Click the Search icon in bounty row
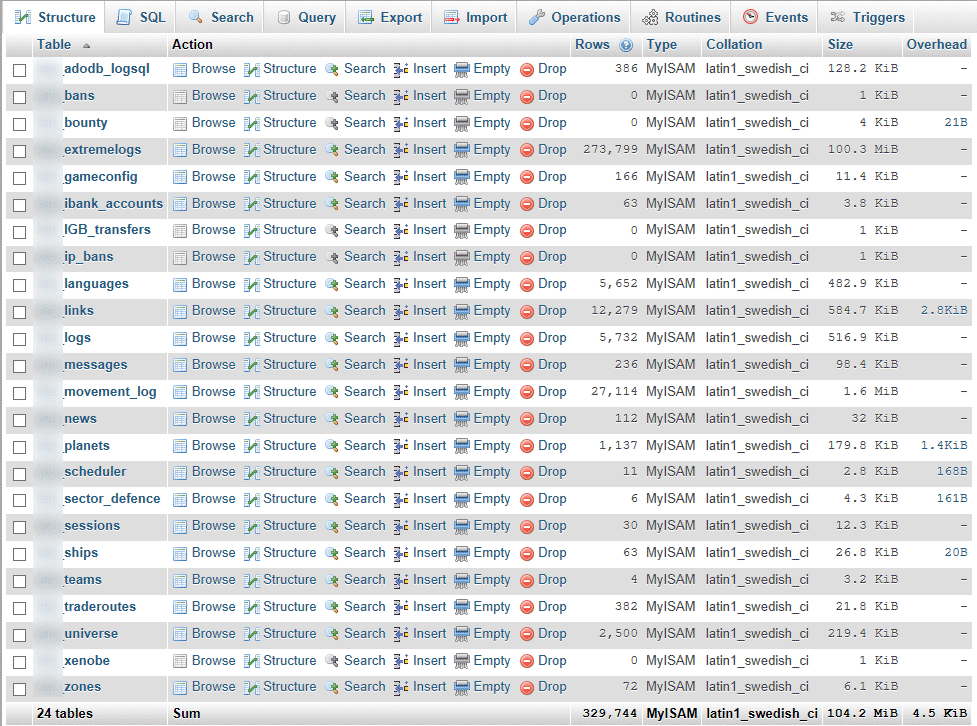Viewport: 977px width, 726px height. (x=332, y=123)
